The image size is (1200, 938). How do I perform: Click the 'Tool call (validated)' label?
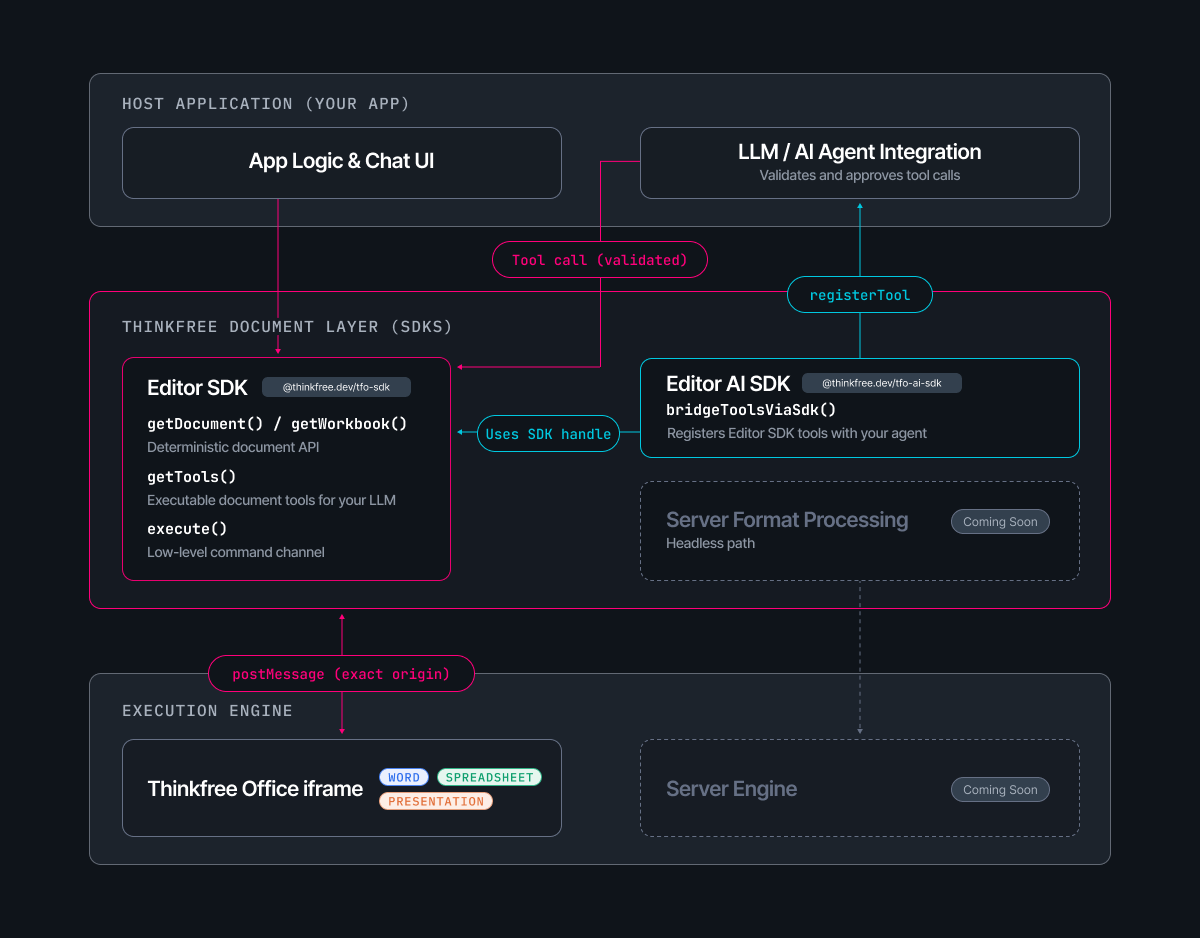[x=600, y=260]
